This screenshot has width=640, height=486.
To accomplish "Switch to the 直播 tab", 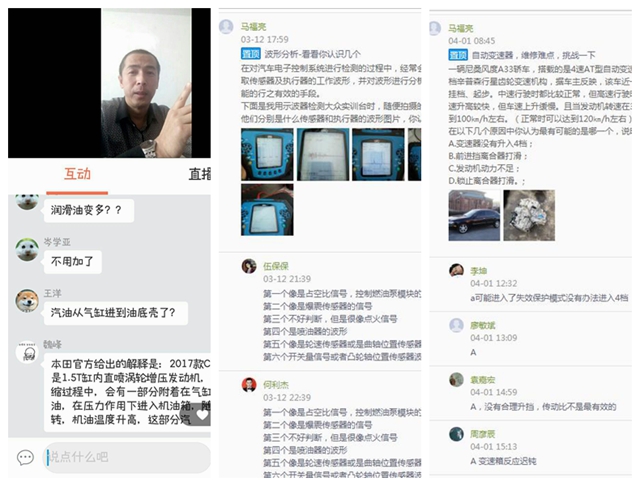I will 199,175.
